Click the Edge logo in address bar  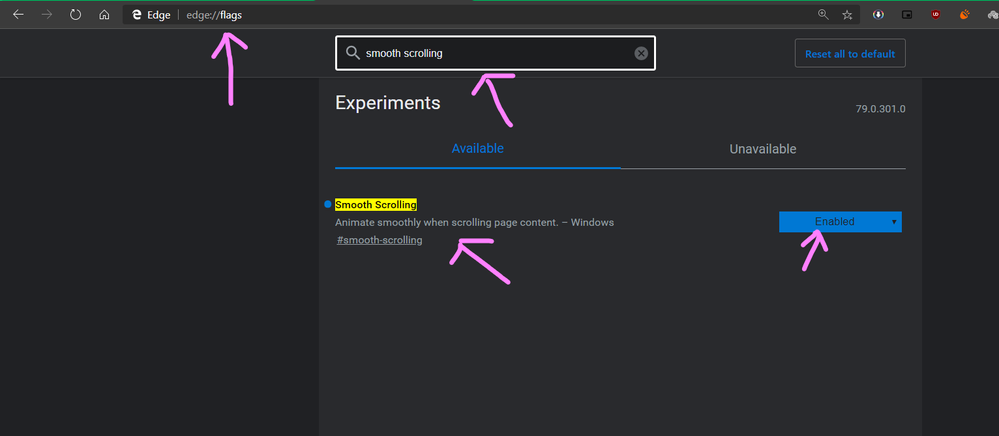coord(136,15)
